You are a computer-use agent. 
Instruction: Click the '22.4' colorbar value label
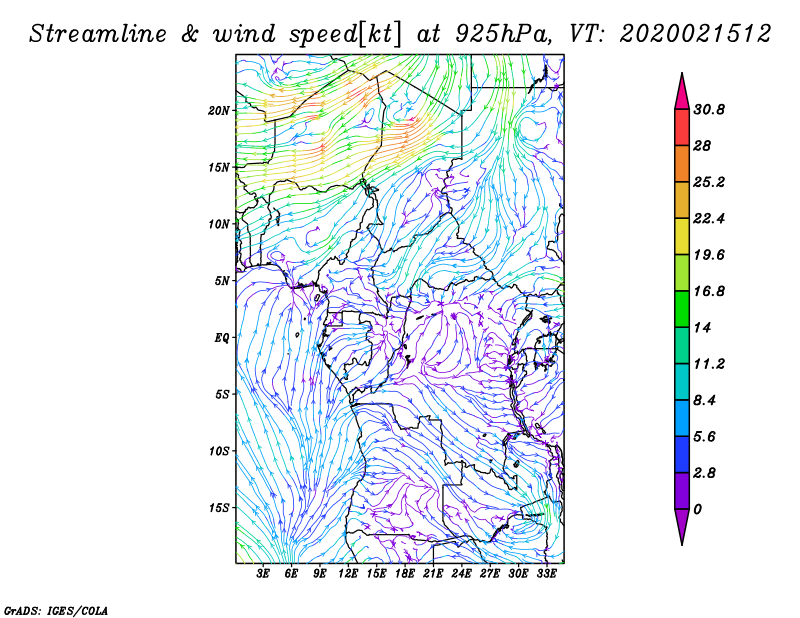pos(708,219)
